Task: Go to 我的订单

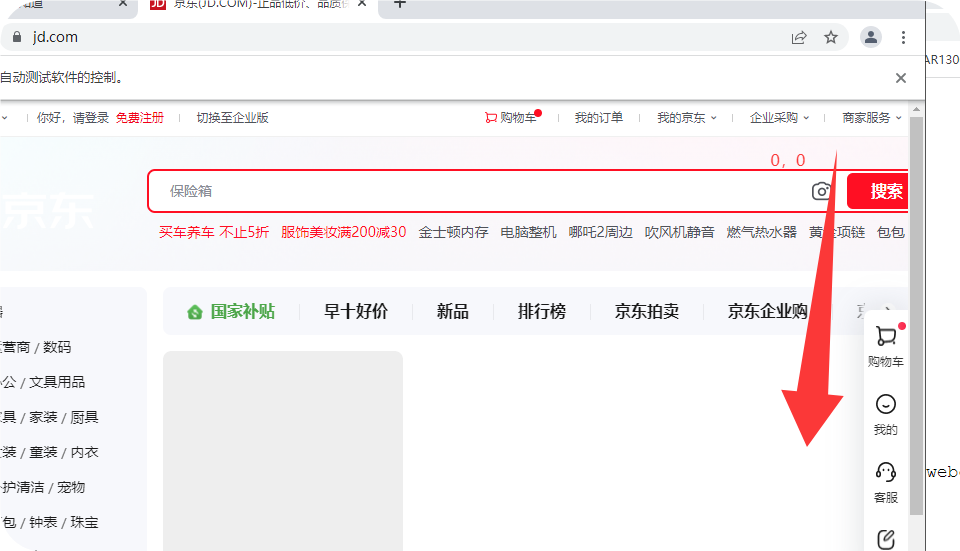Action: [x=598, y=118]
